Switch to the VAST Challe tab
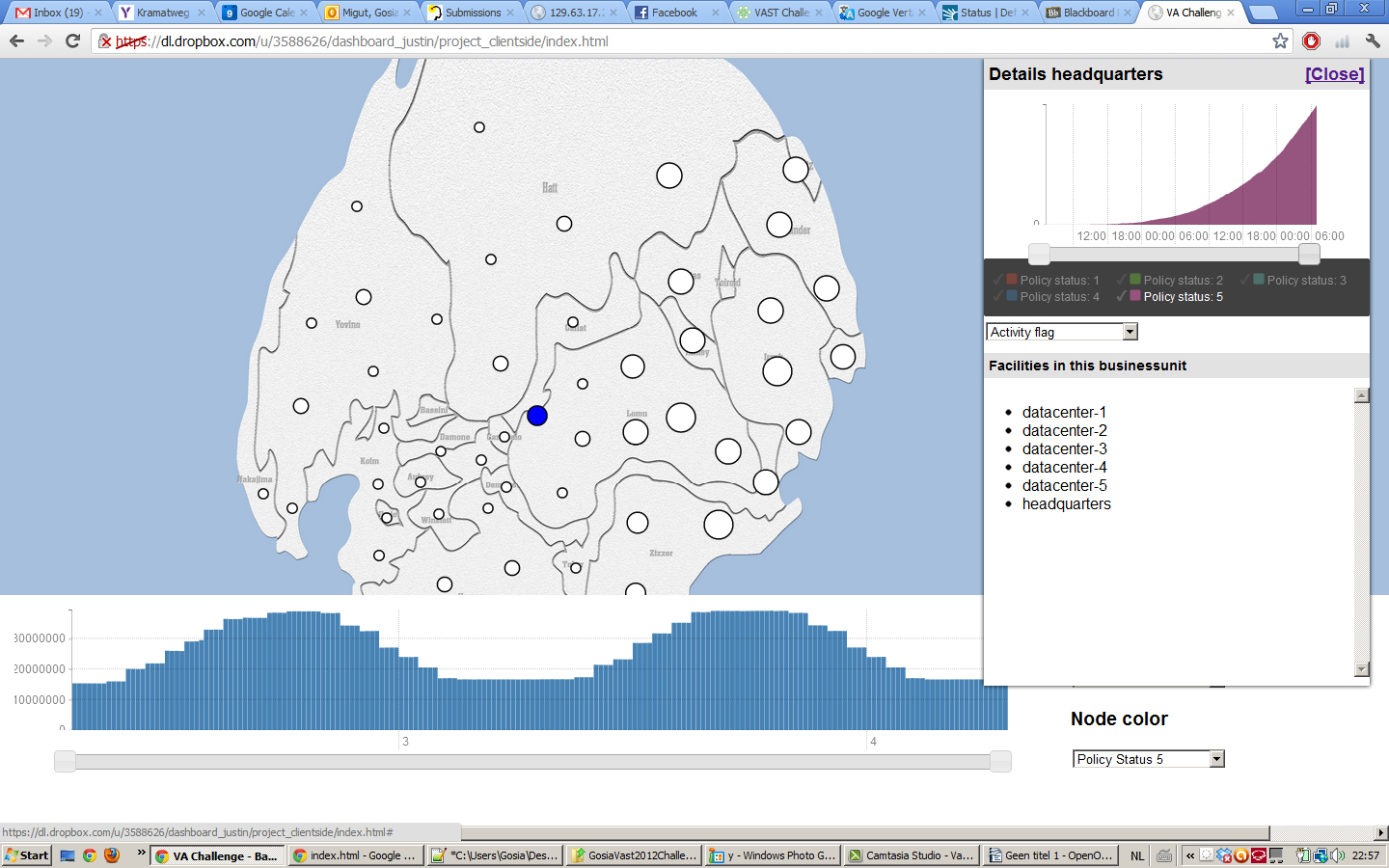The height and width of the screenshot is (868, 1389). click(780, 13)
